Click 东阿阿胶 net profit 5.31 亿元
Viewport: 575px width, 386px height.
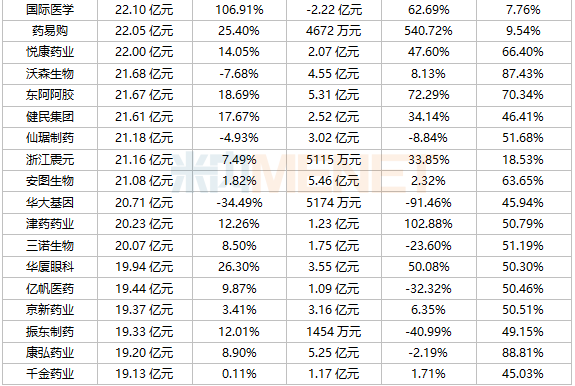(x=333, y=95)
